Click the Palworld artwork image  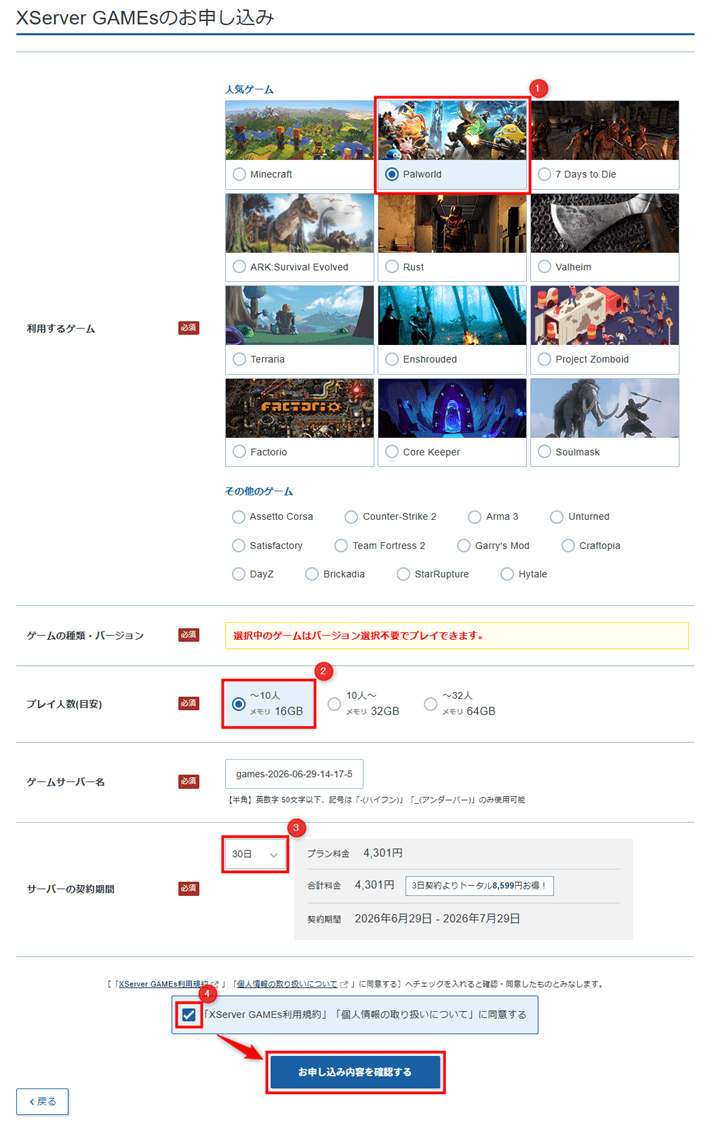(452, 130)
